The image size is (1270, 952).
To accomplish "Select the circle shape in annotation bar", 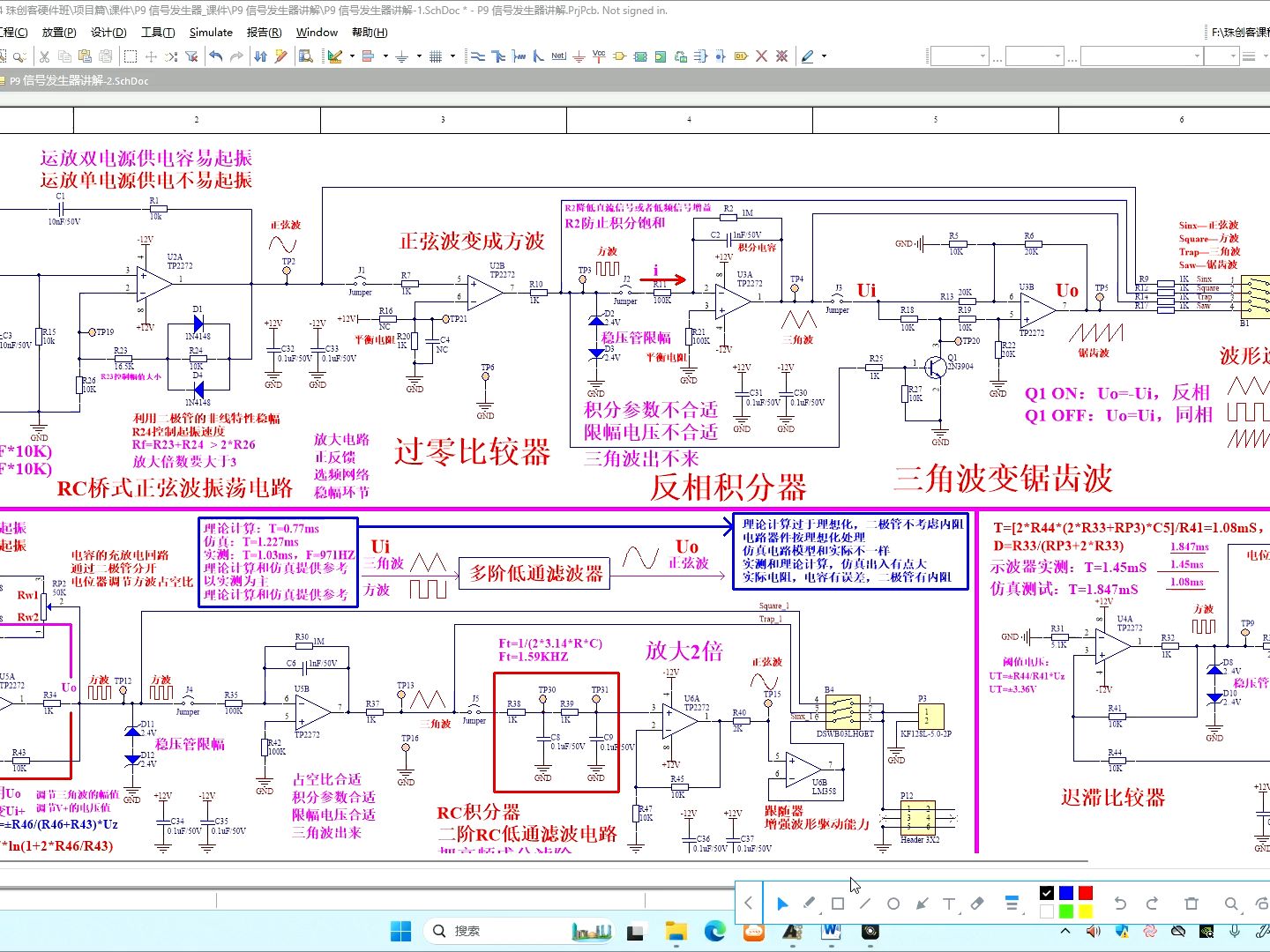I will coord(893,904).
